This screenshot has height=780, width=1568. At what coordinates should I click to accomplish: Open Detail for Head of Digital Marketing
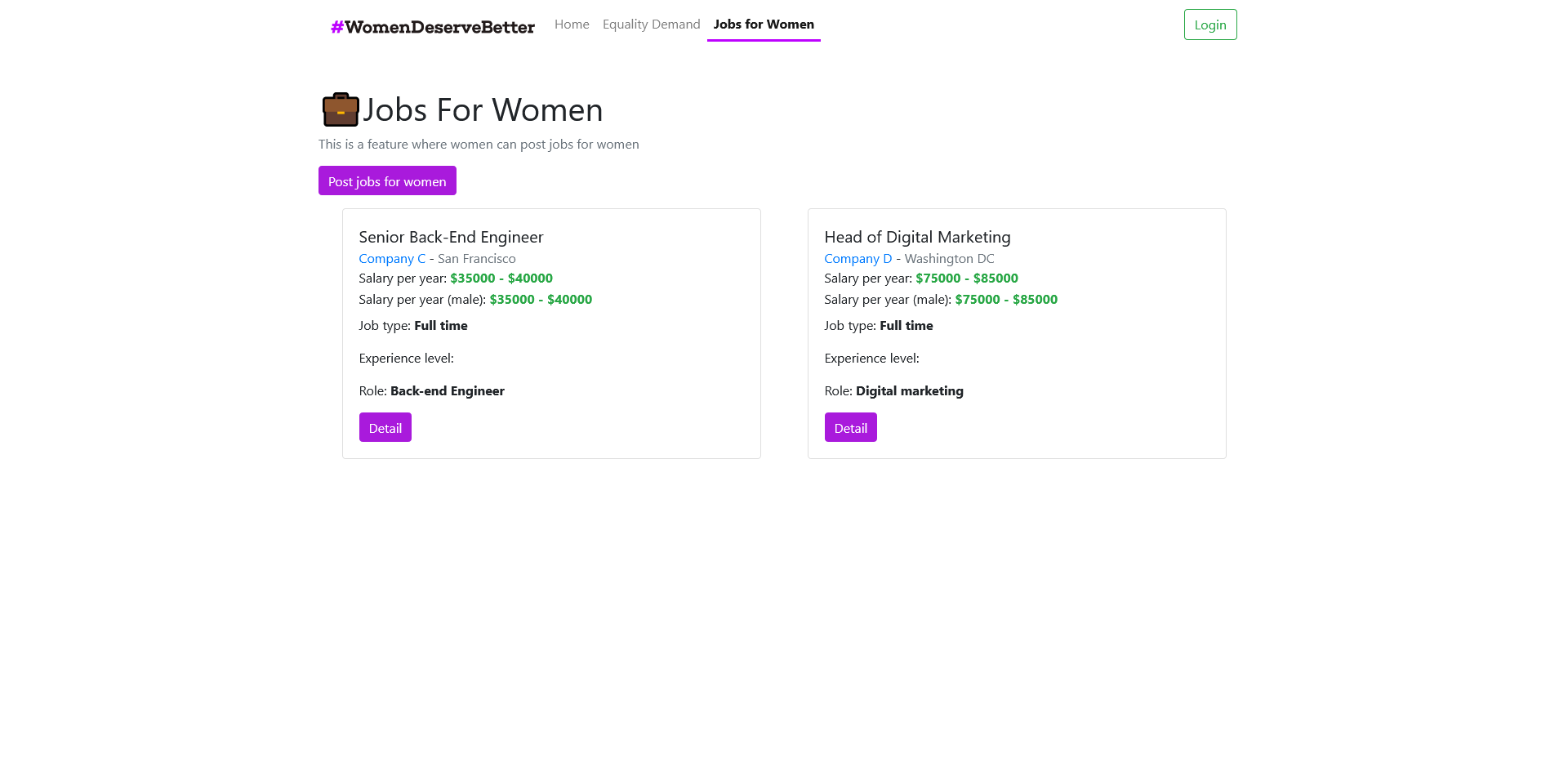click(x=850, y=428)
